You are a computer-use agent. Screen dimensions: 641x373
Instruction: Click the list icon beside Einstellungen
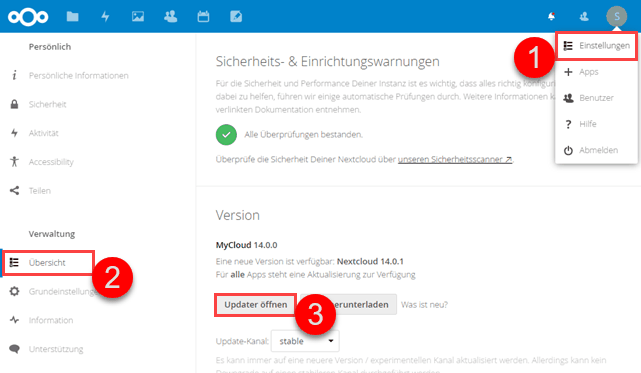click(x=568, y=46)
